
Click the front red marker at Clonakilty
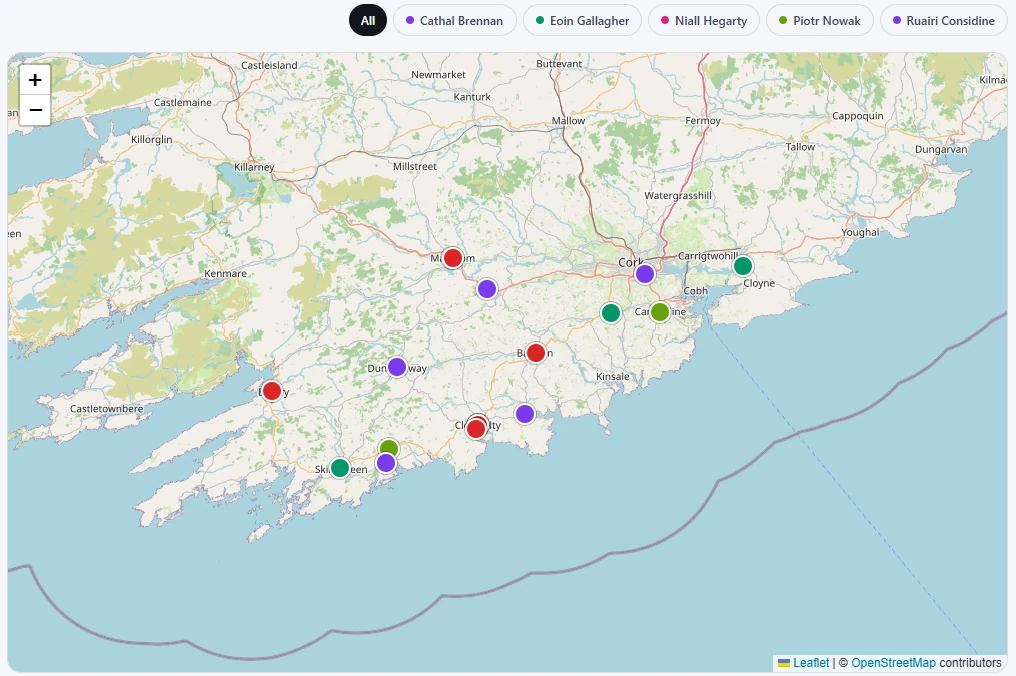[476, 429]
